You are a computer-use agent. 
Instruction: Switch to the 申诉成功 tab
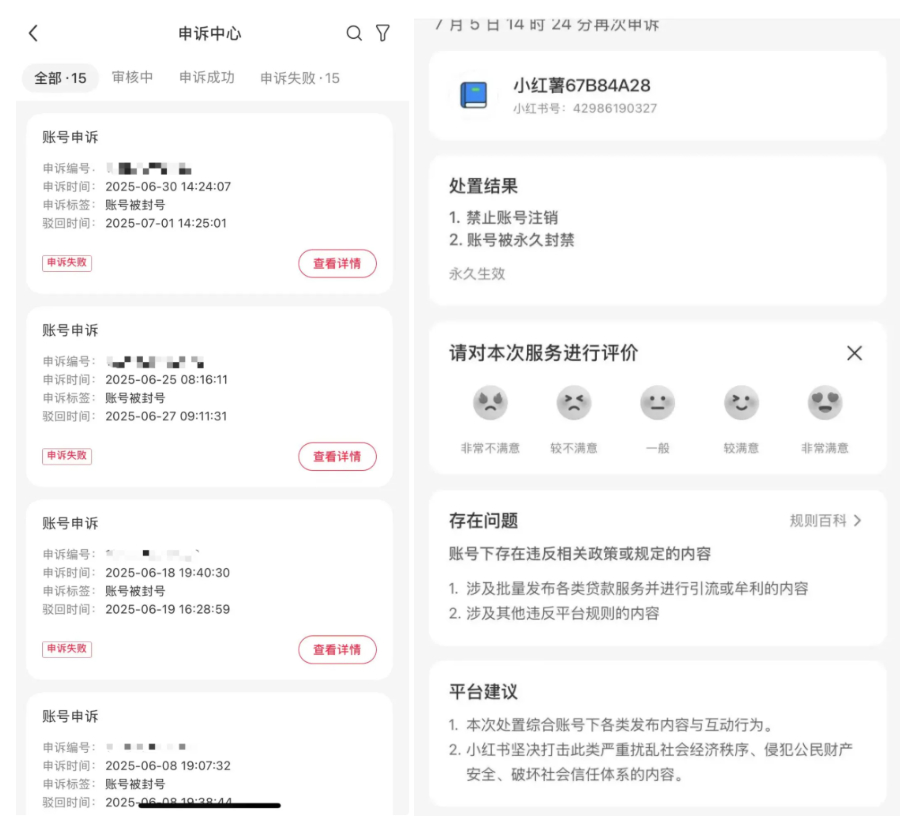pos(207,78)
